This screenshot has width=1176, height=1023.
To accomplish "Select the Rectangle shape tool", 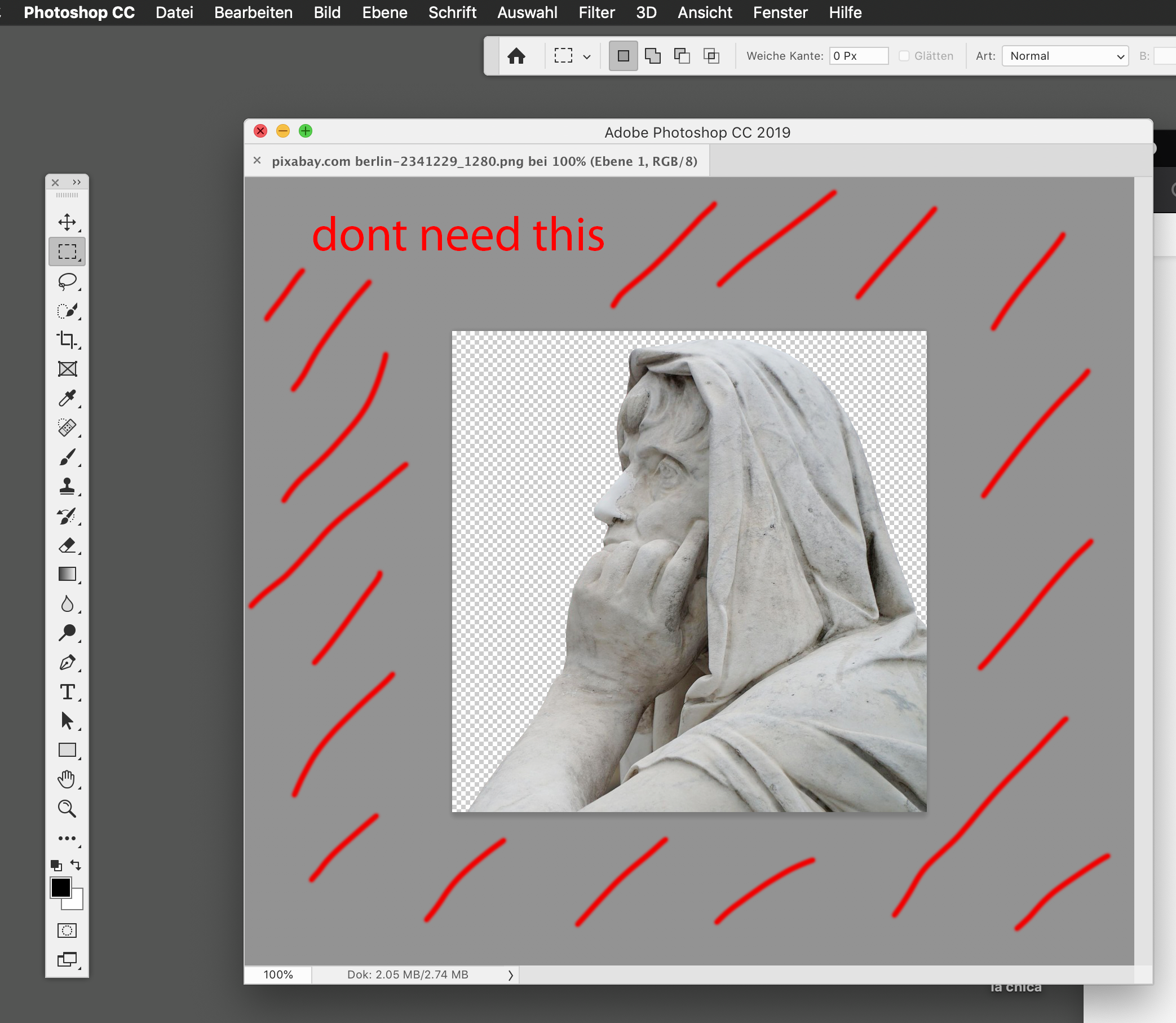I will pos(67,750).
